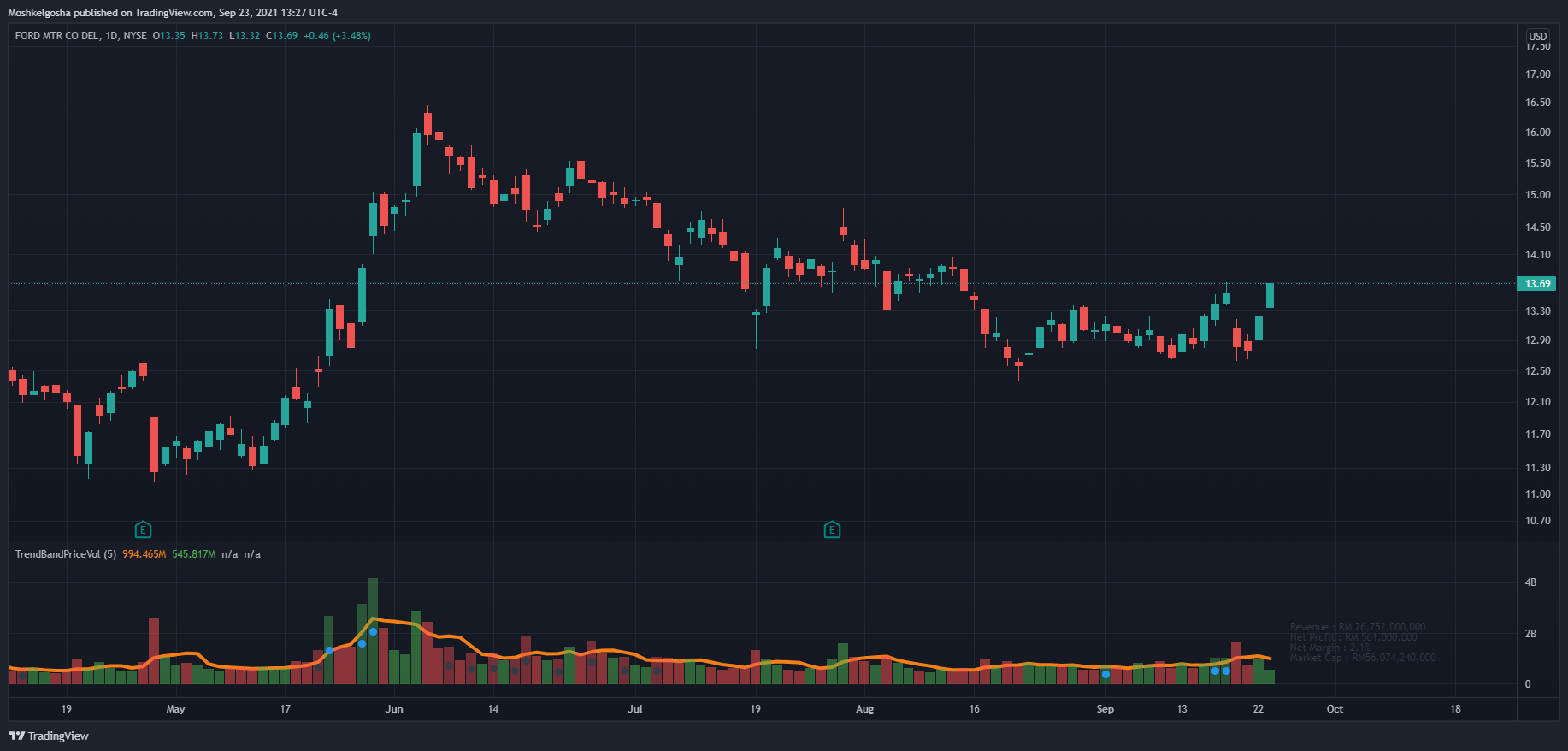Click the Revenue overlay text
Viewport: 1568px width, 751px height.
(x=1358, y=627)
